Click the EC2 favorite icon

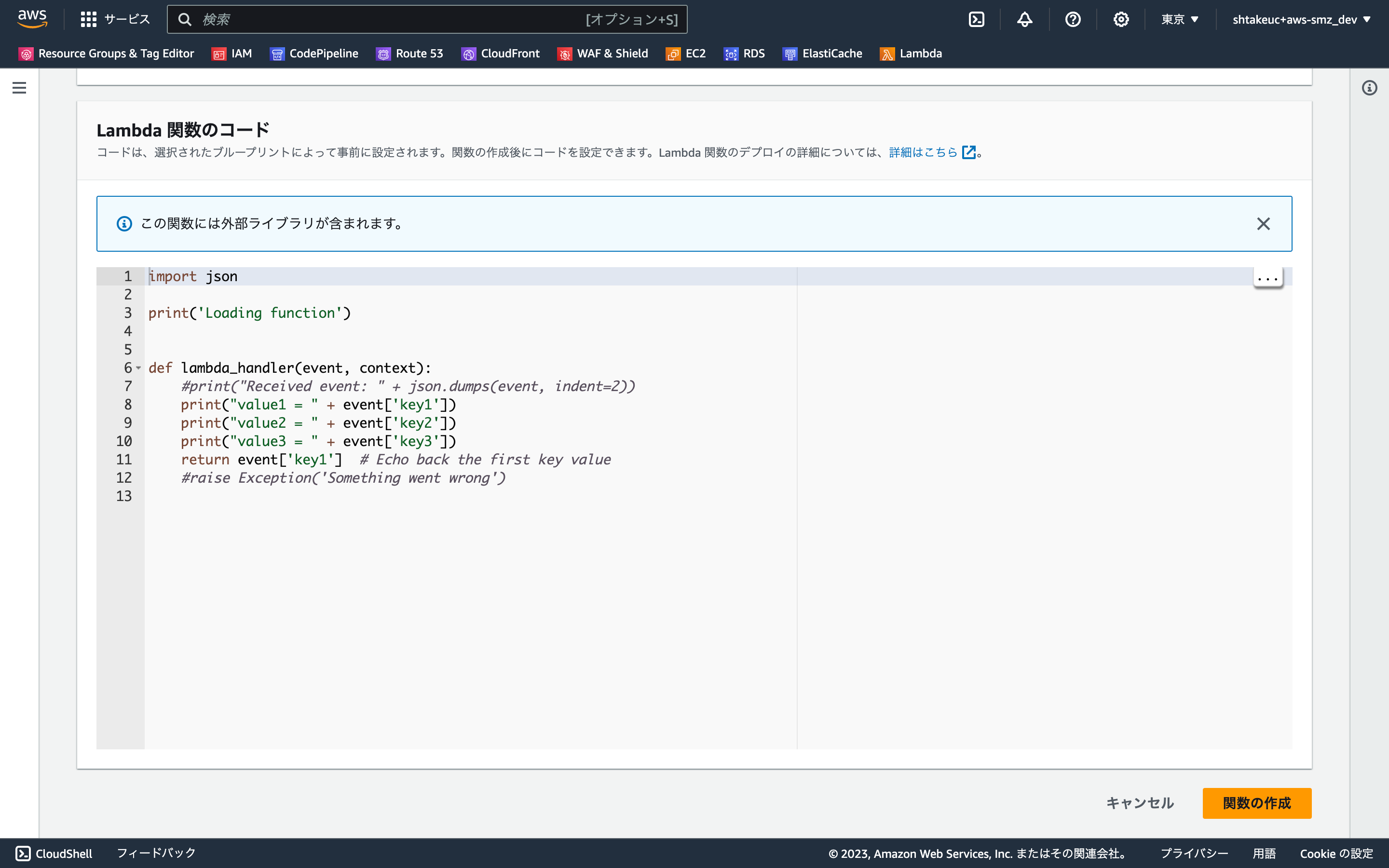pos(673,54)
